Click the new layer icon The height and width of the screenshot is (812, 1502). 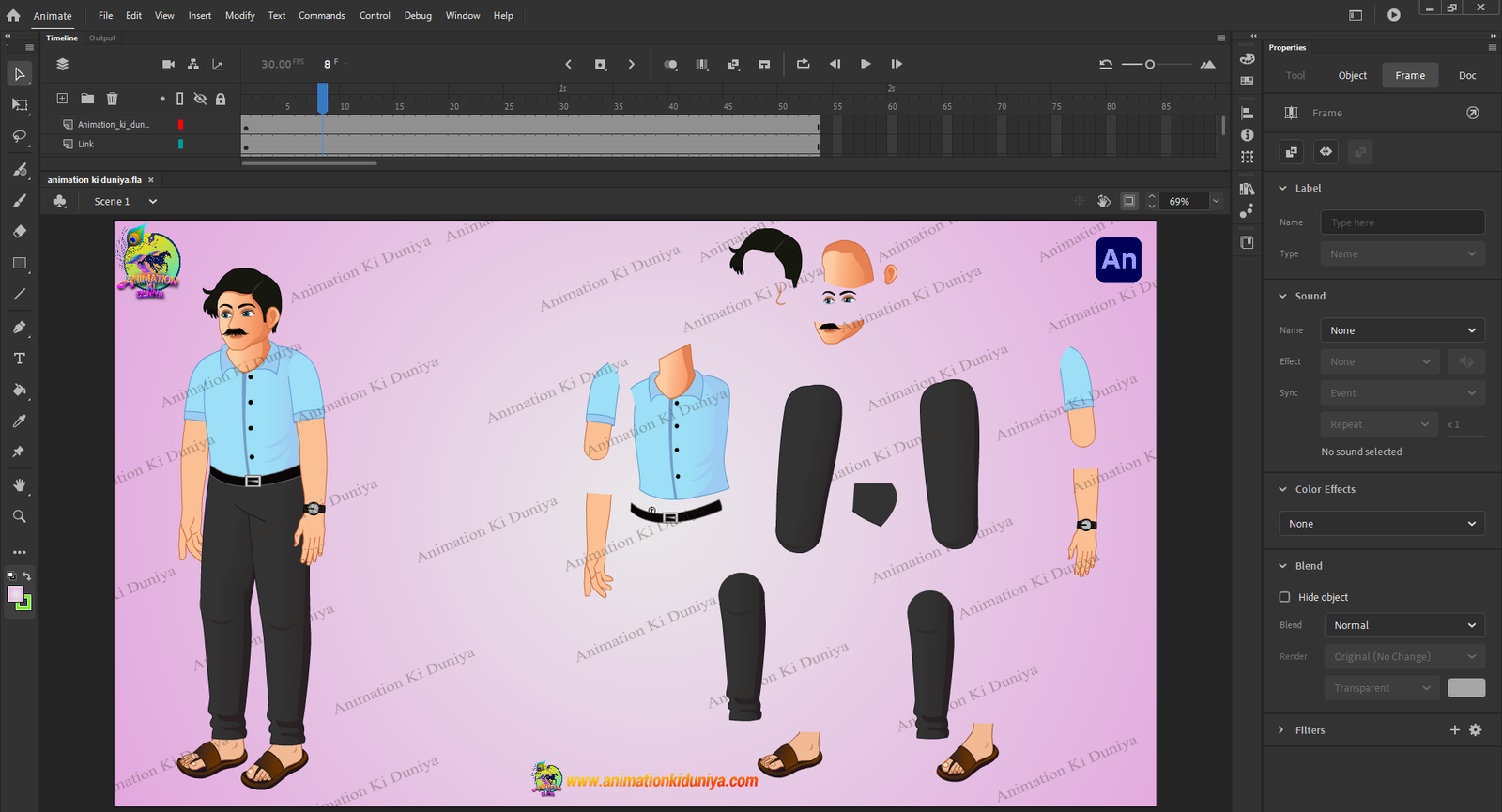(x=62, y=99)
